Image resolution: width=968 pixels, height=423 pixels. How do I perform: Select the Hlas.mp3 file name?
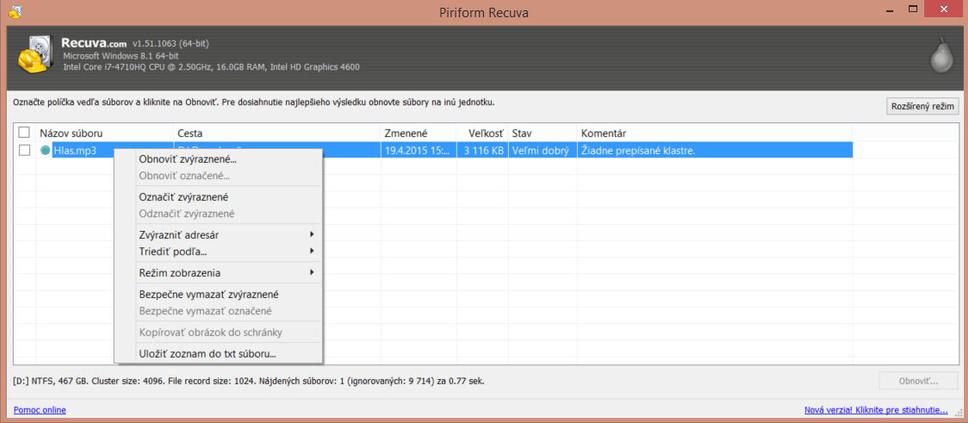(x=75, y=150)
